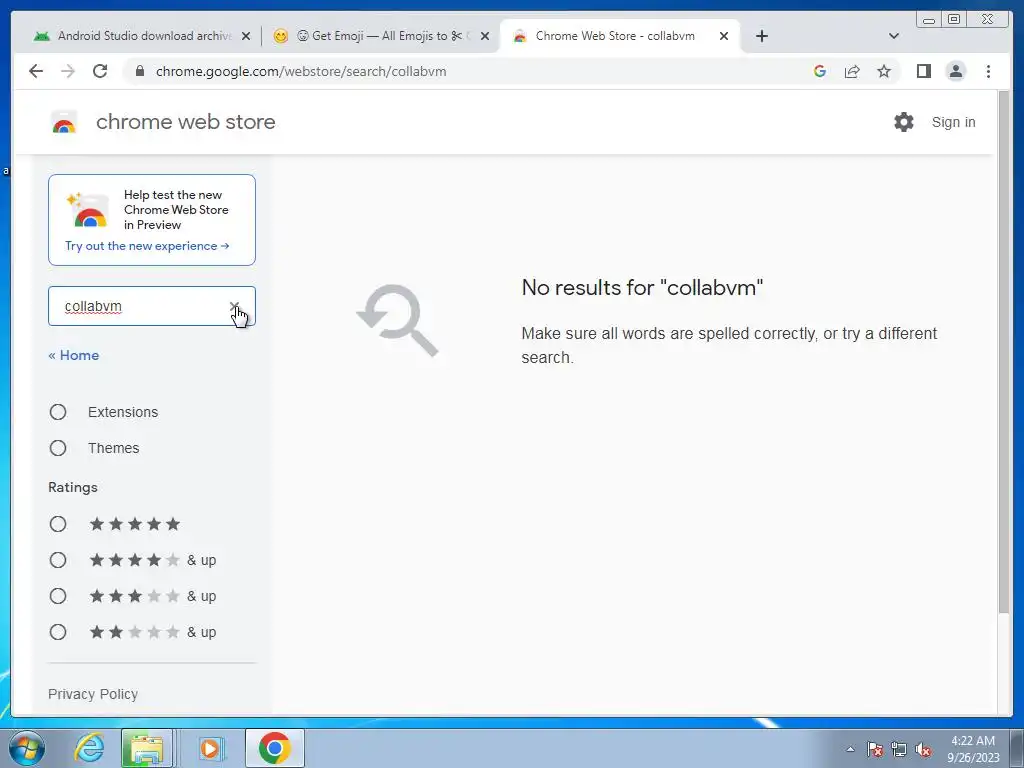Open Chrome three-dot menu

coord(989,71)
